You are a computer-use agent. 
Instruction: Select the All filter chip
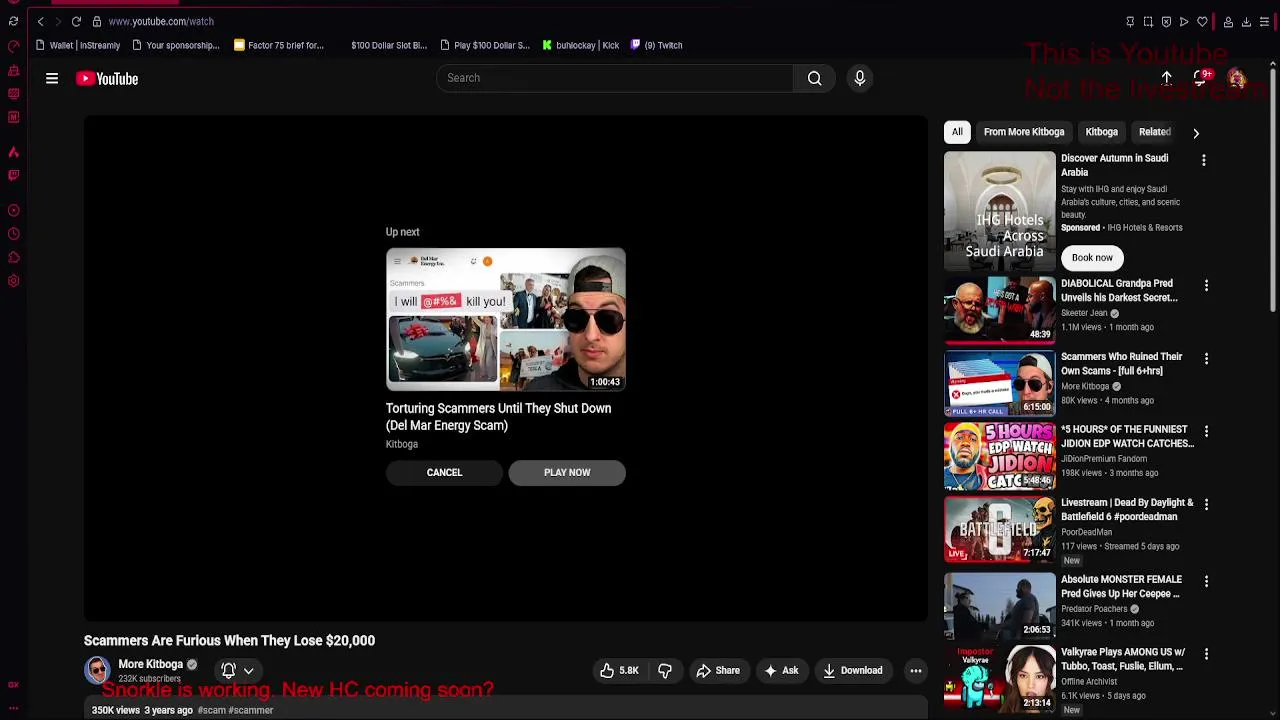pyautogui.click(x=957, y=132)
